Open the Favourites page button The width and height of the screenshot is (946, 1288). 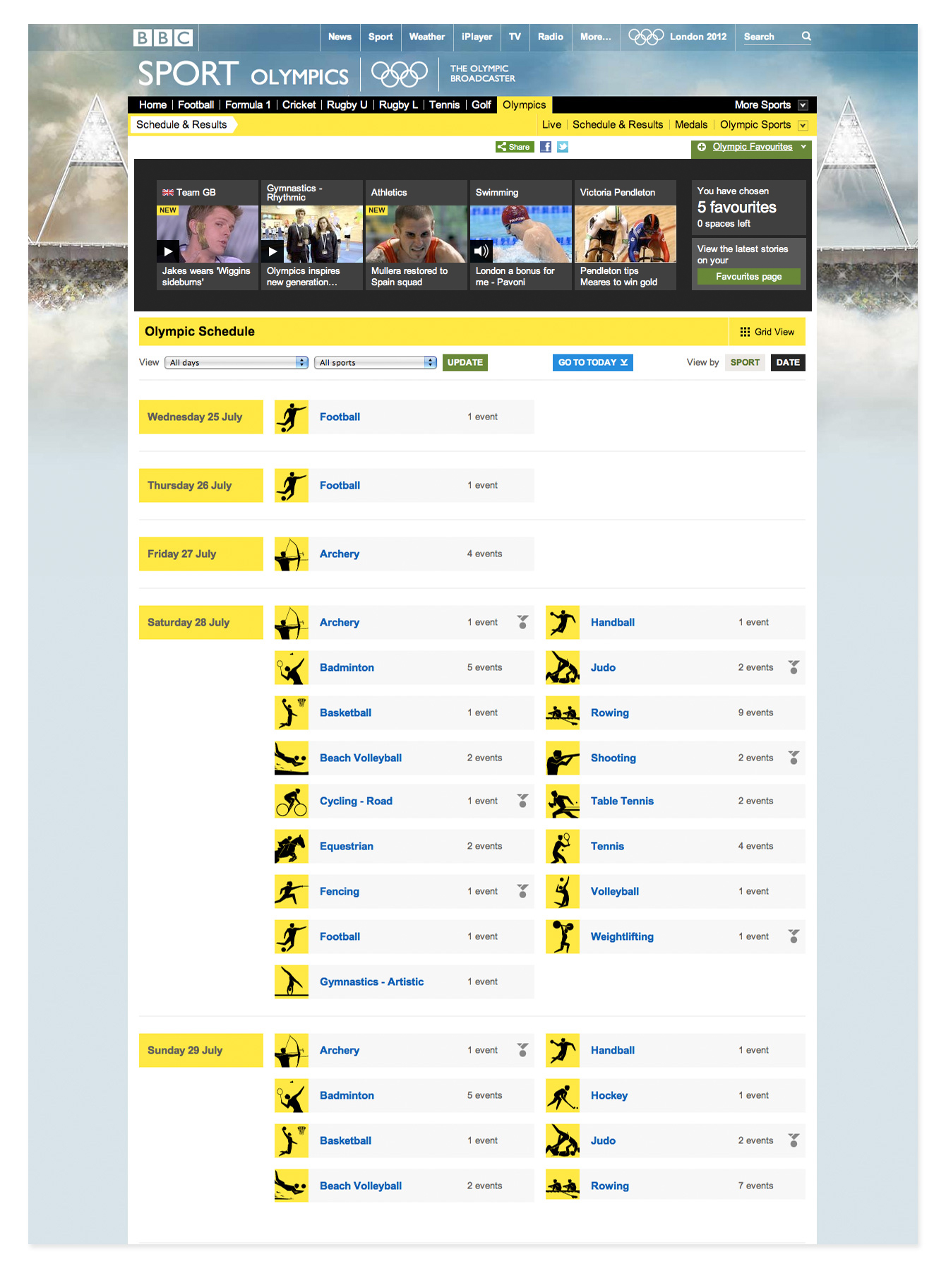[749, 277]
